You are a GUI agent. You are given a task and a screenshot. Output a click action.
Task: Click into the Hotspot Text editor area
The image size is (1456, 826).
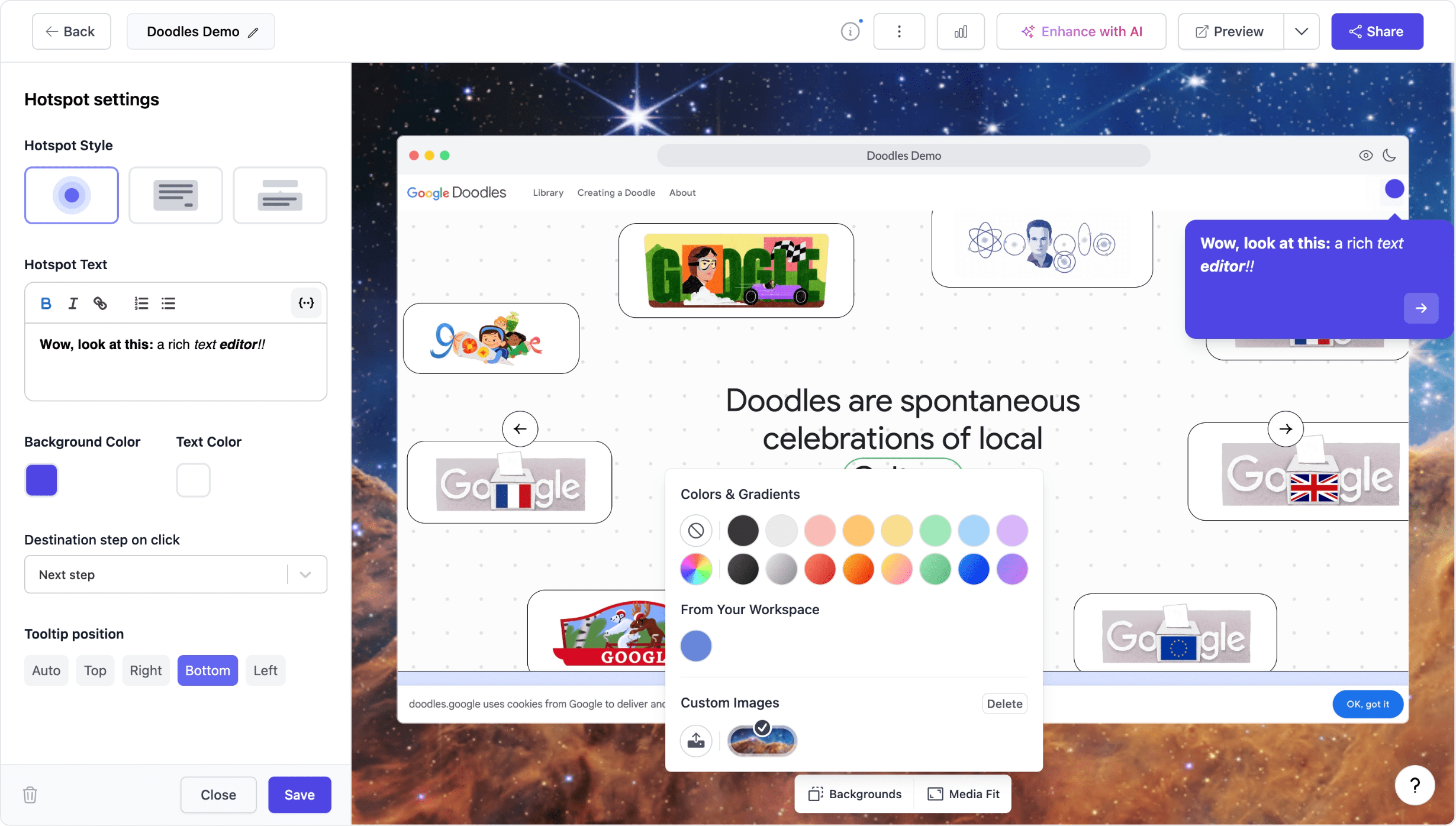[176, 362]
